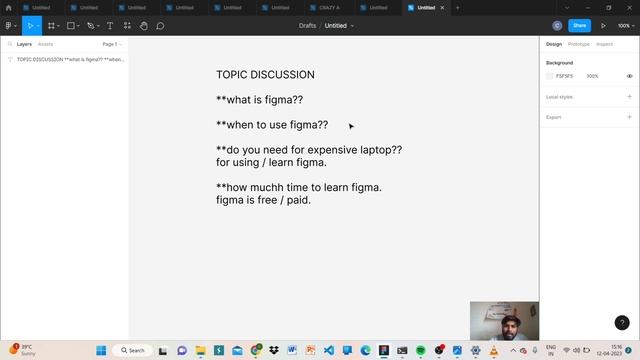The width and height of the screenshot is (640, 360).
Task: Expand Move tool options arrow
Action: [38, 26]
